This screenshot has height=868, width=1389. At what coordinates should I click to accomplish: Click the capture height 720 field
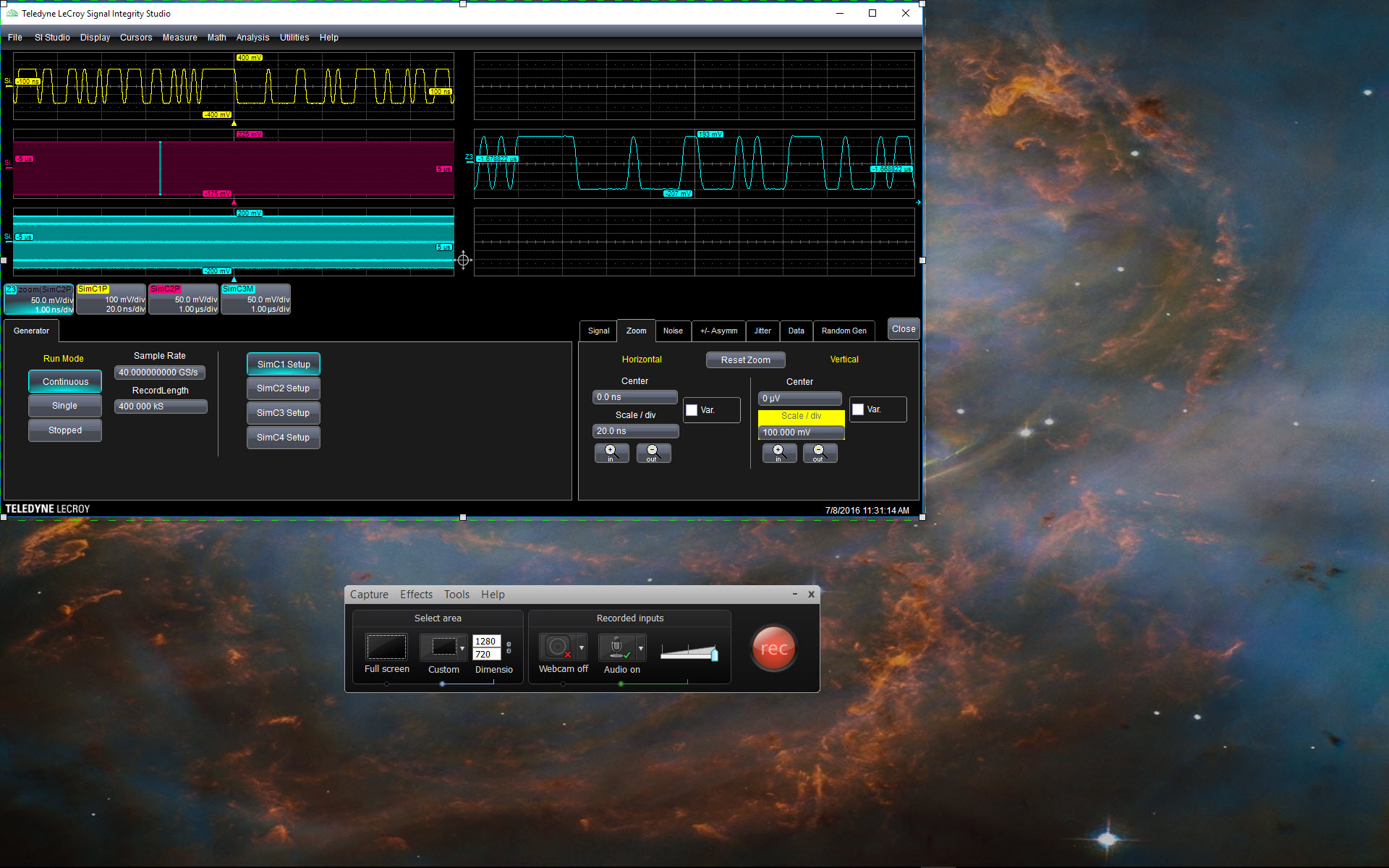[486, 655]
